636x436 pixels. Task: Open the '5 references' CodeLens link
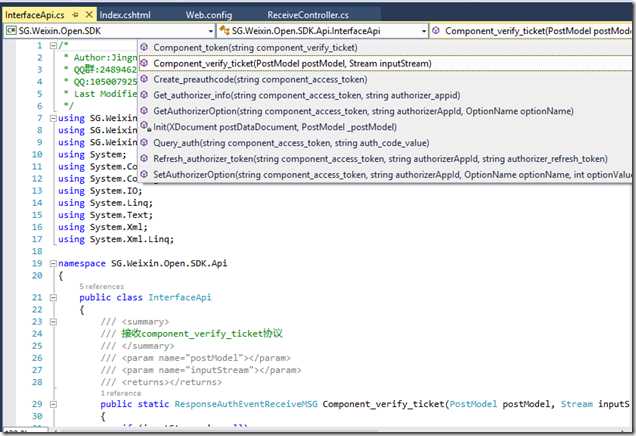click(101, 286)
